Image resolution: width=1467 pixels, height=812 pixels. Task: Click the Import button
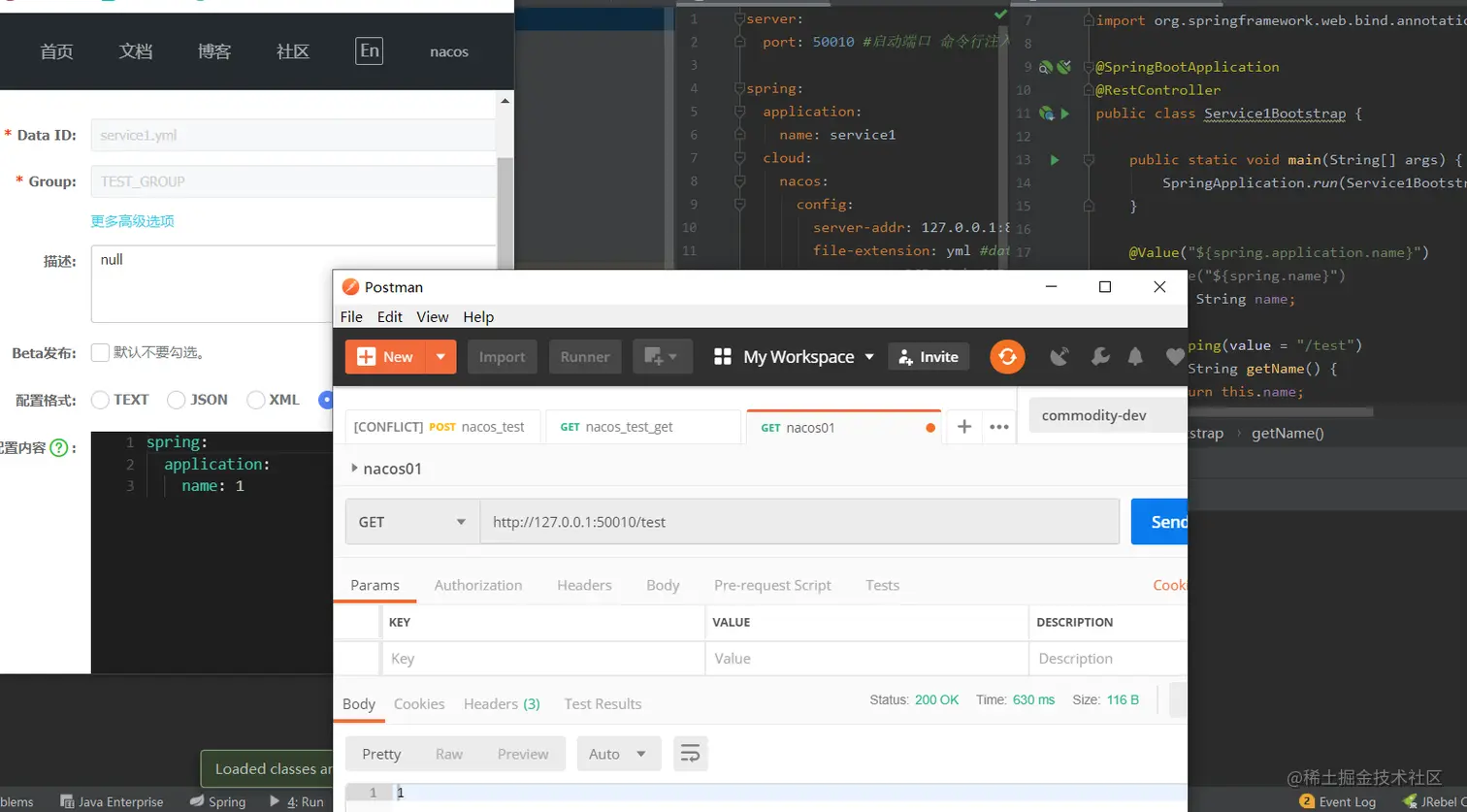point(502,357)
